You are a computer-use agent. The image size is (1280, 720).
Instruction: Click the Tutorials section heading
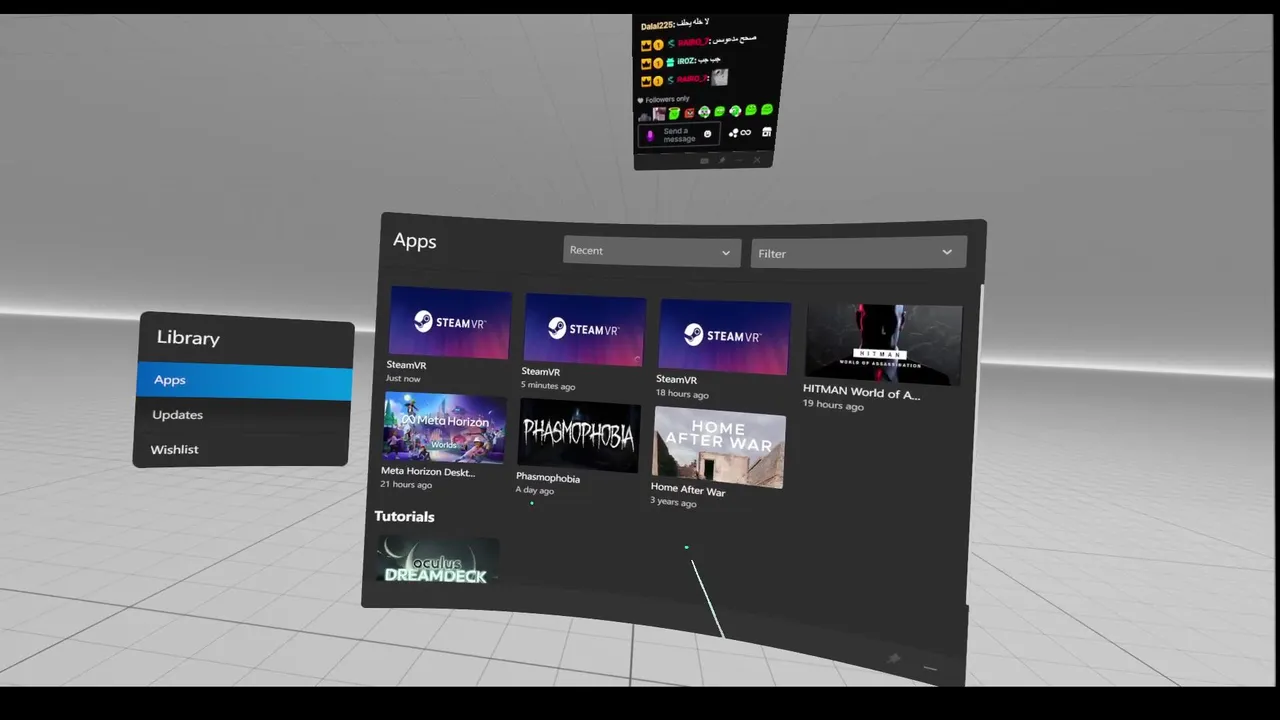coord(404,517)
